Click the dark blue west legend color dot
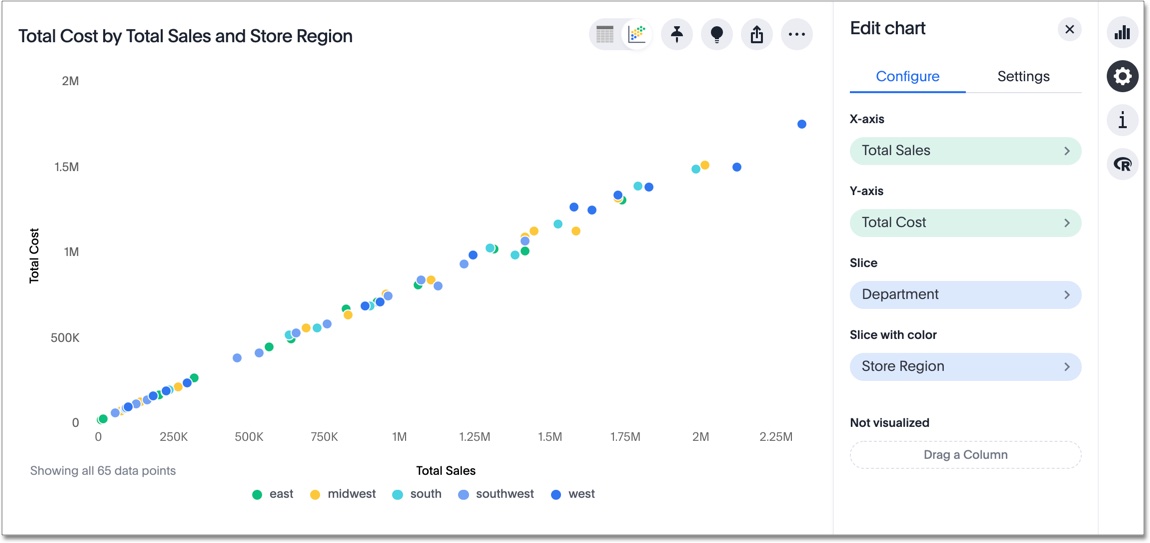Screen dimensions: 1150x543 [555, 495]
